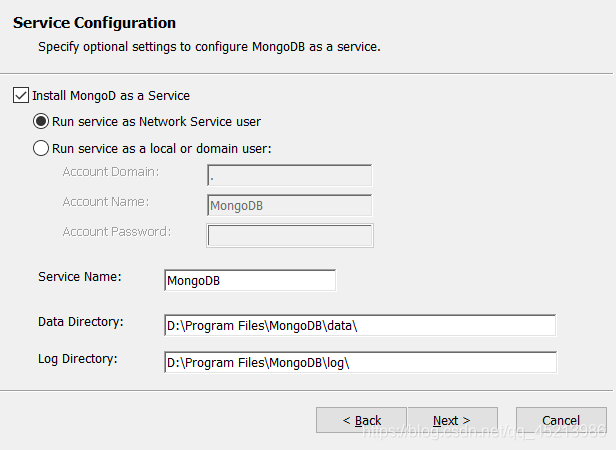Cancel the MongoDB setup
The image size is (616, 450).
561,420
